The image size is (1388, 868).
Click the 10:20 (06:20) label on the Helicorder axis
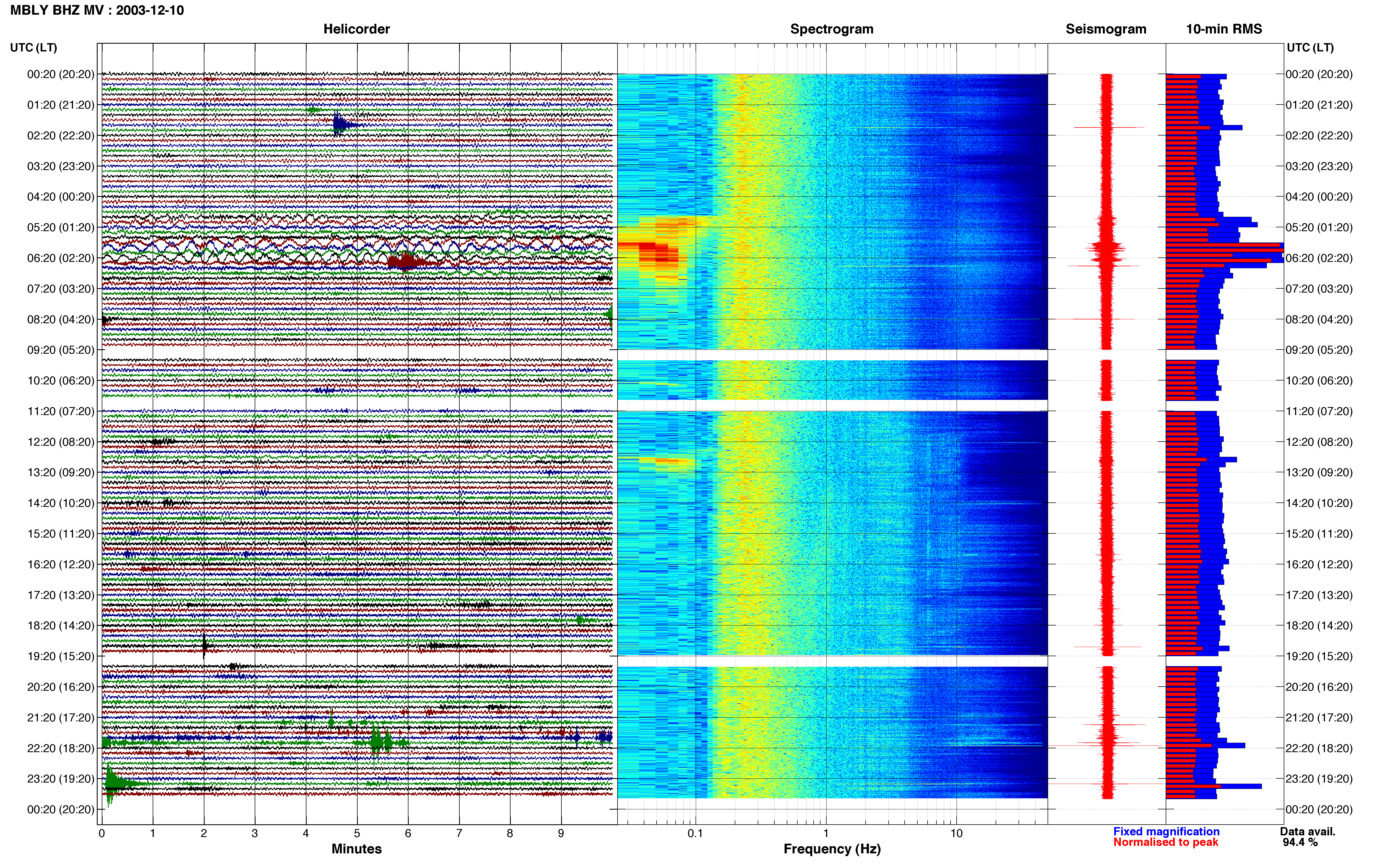tap(61, 380)
